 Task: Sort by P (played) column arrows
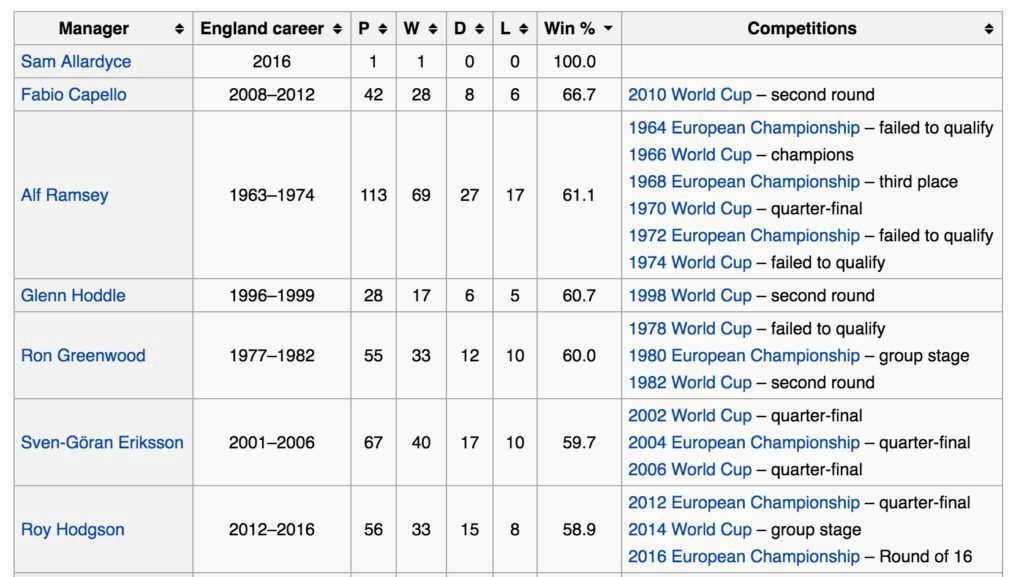tap(383, 29)
